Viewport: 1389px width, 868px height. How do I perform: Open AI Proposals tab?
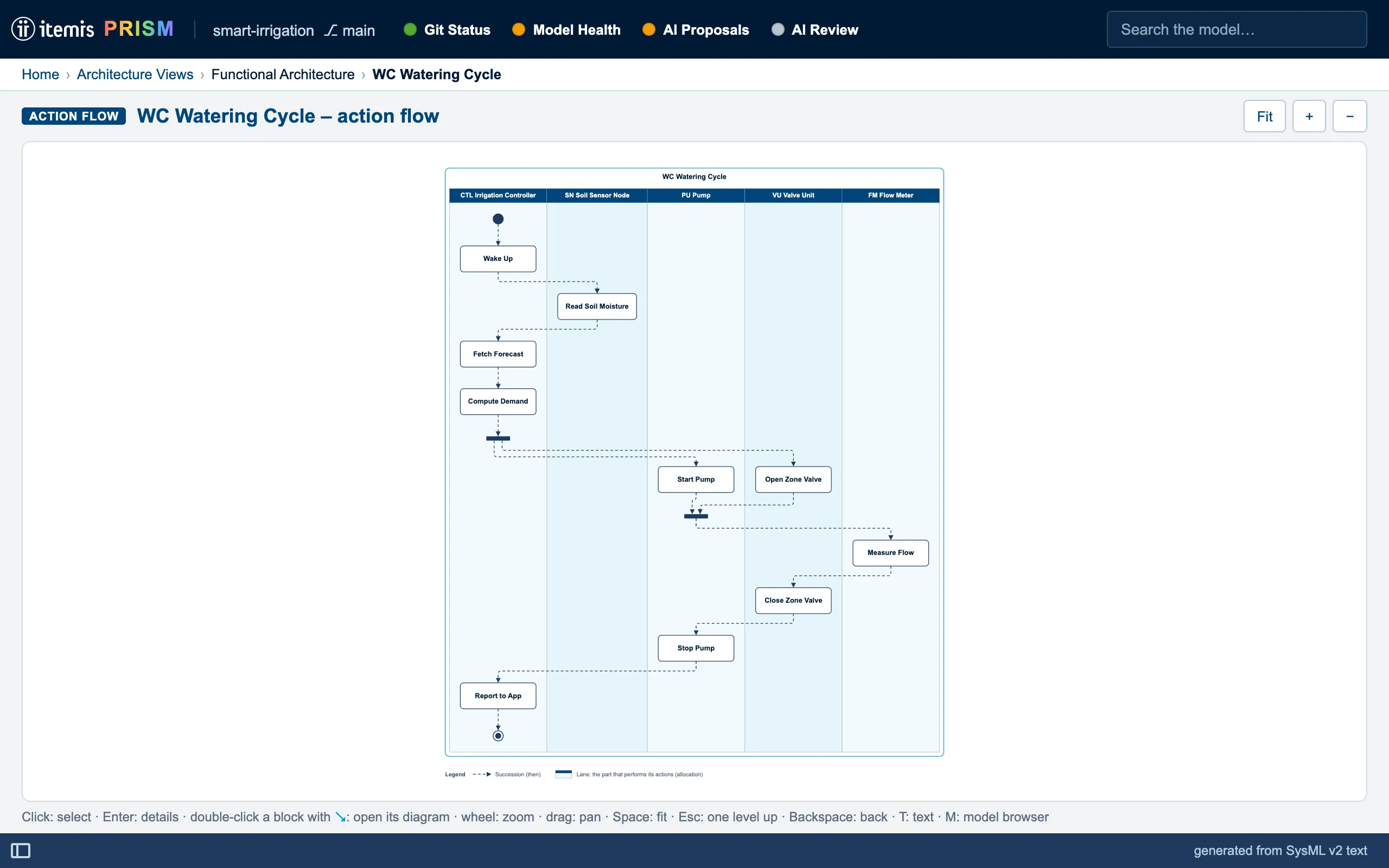click(696, 30)
